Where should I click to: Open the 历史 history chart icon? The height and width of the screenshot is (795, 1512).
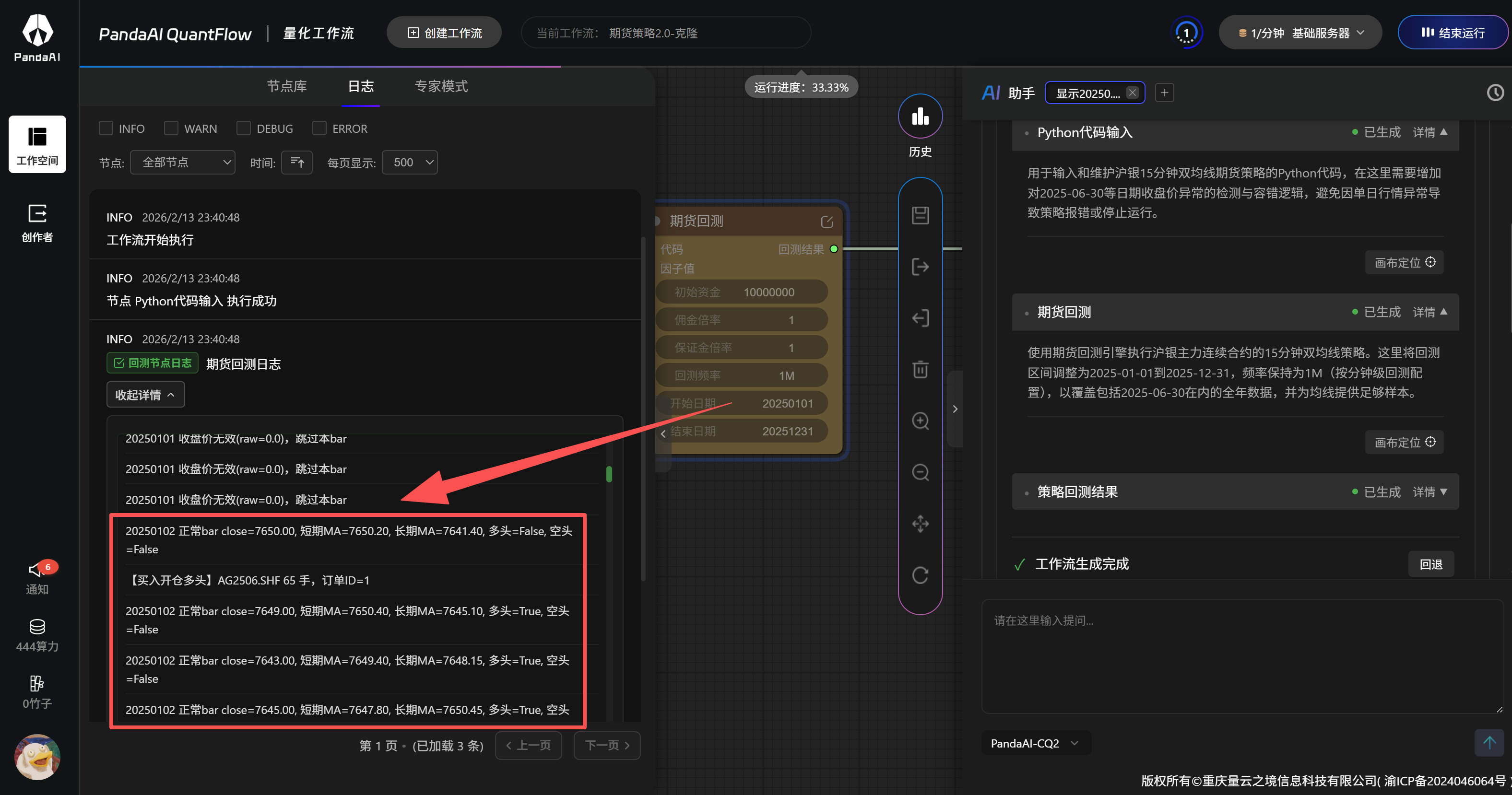click(x=920, y=116)
